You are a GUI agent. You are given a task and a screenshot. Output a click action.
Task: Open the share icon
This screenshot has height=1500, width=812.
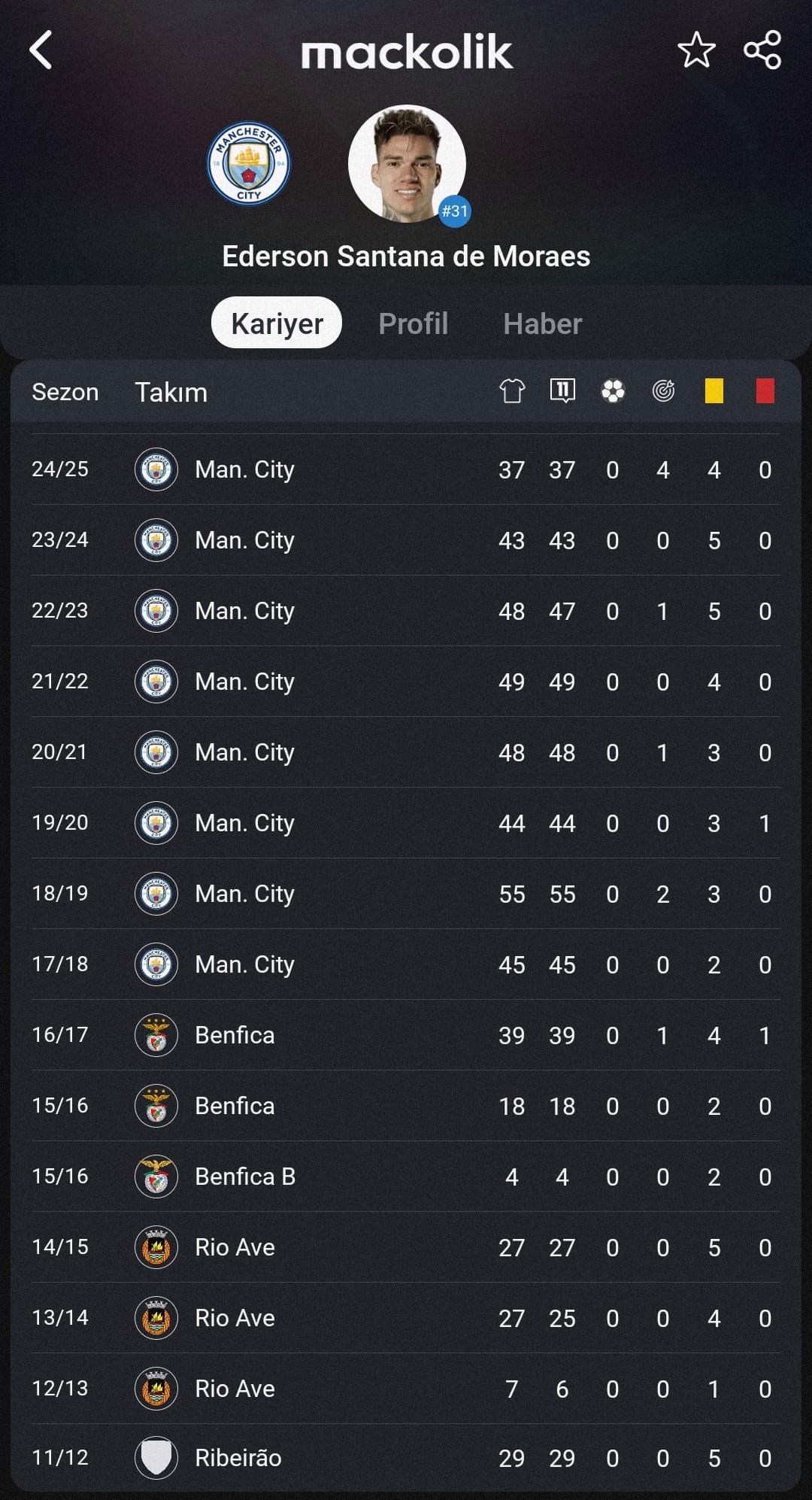point(762,50)
